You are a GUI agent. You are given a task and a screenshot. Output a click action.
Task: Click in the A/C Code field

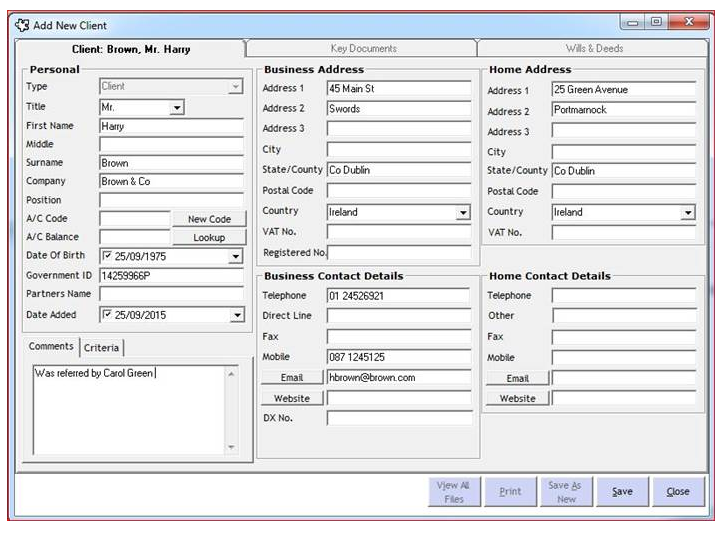pos(135,219)
